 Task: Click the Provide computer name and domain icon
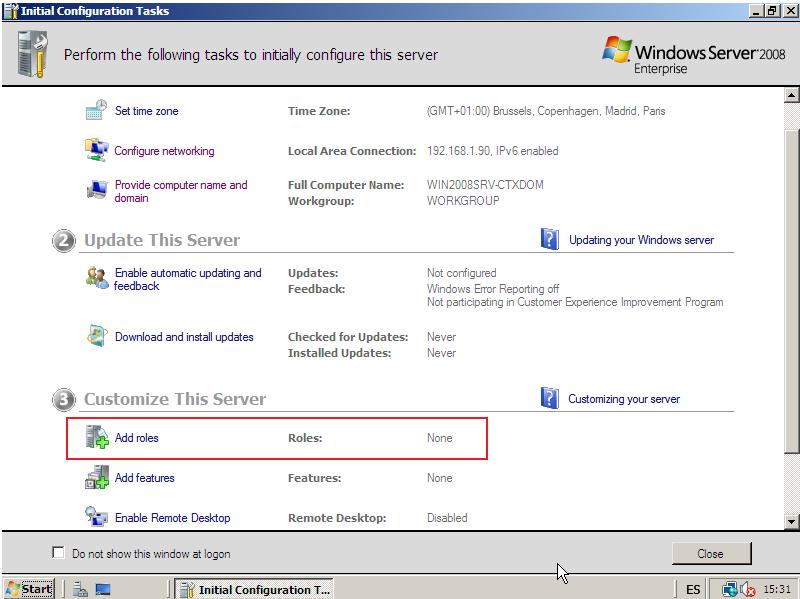click(97, 190)
